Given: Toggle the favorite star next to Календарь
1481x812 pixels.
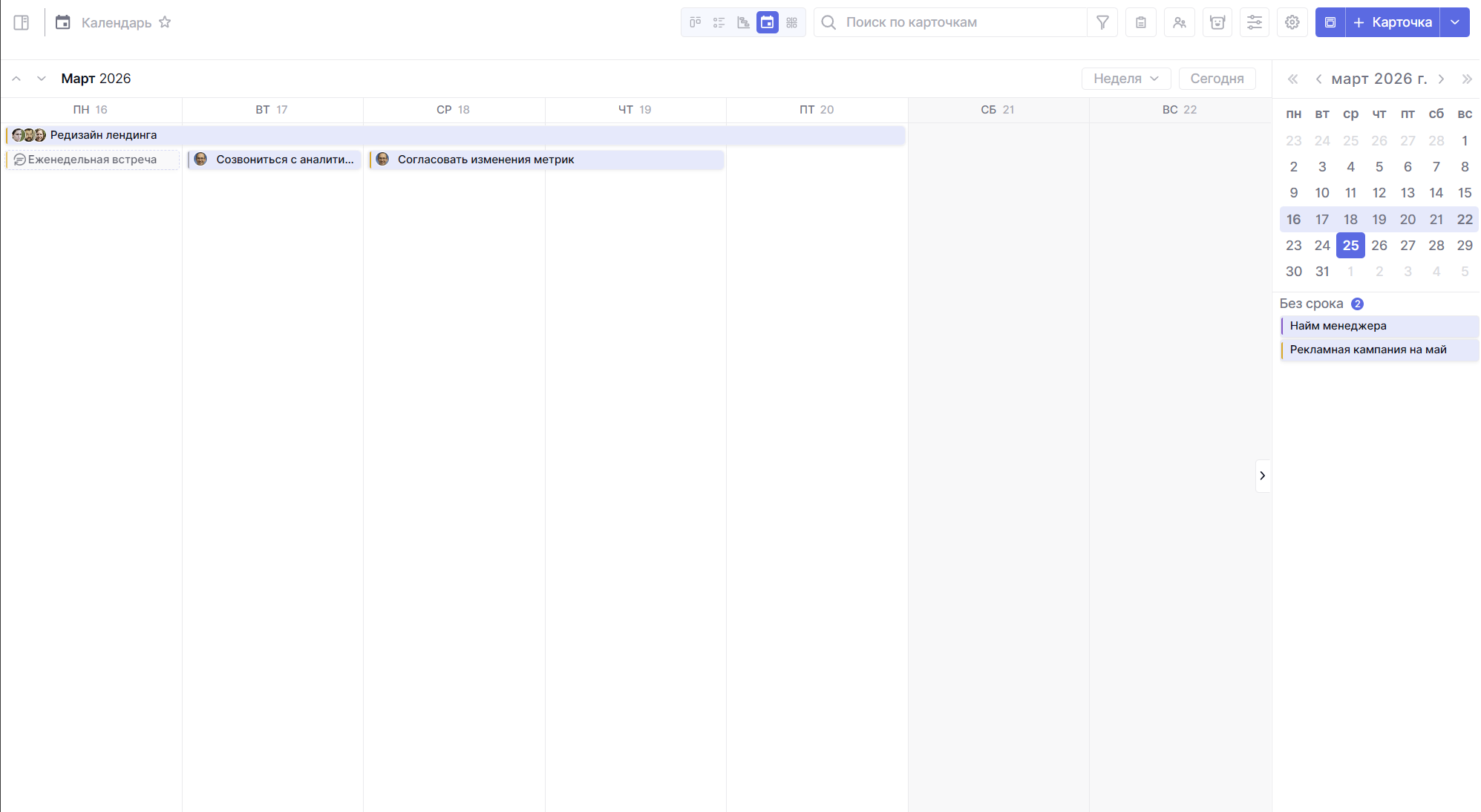Looking at the screenshot, I should click(165, 22).
